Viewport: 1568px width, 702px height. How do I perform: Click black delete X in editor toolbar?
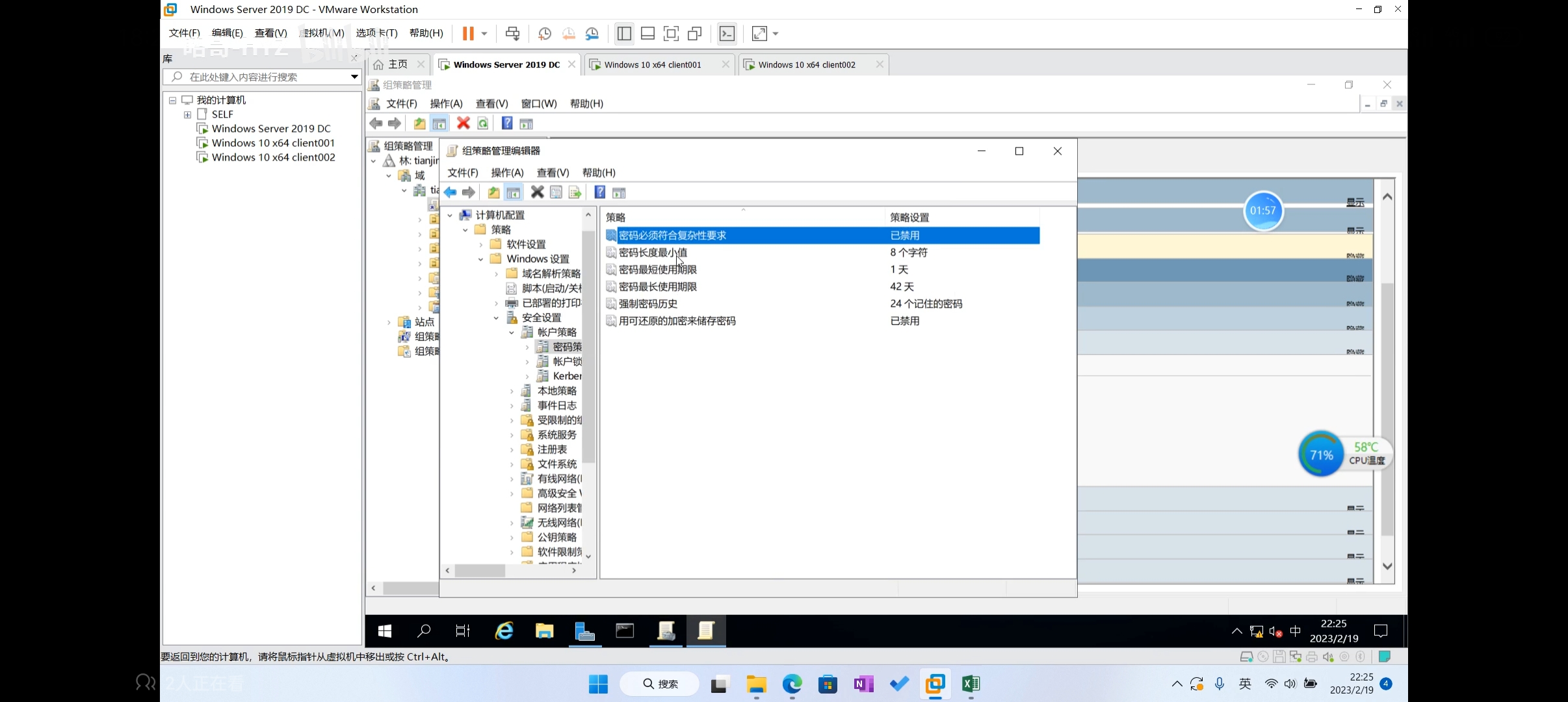click(x=537, y=192)
